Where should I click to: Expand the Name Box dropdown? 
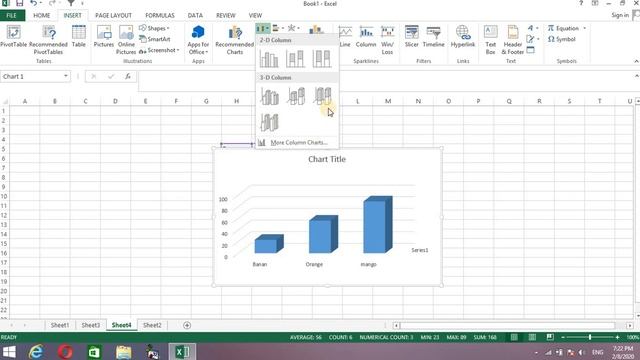[66, 76]
